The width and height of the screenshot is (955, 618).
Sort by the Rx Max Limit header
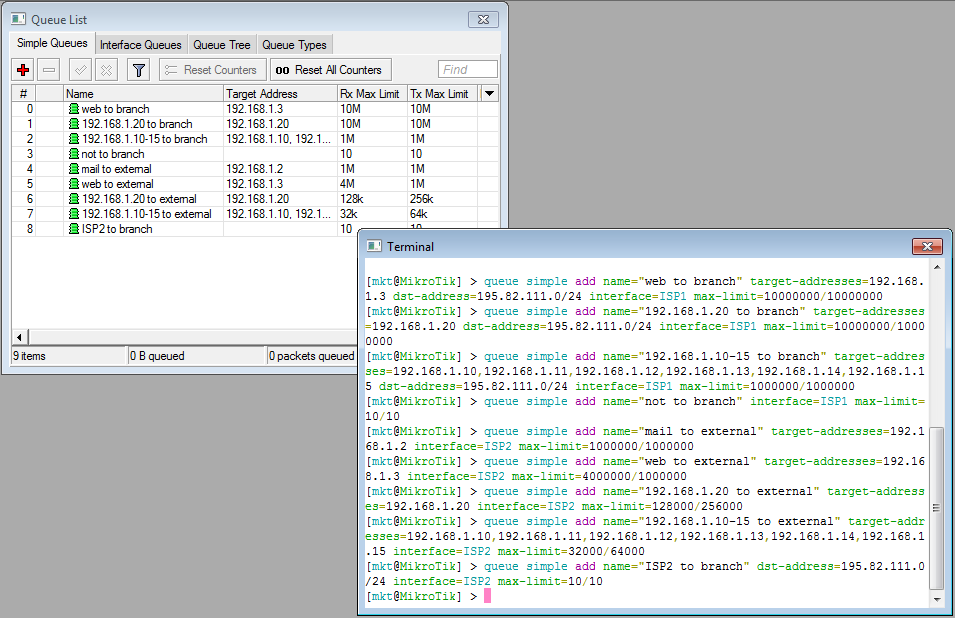coord(372,94)
